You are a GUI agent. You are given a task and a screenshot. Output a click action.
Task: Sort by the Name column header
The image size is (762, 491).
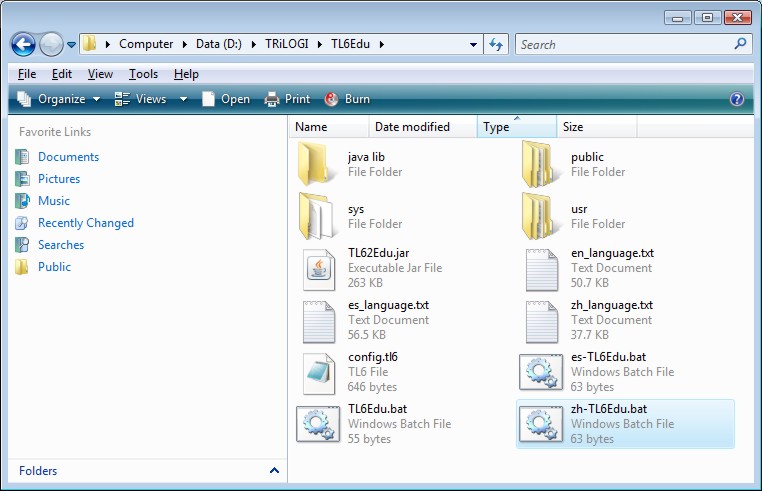point(329,127)
